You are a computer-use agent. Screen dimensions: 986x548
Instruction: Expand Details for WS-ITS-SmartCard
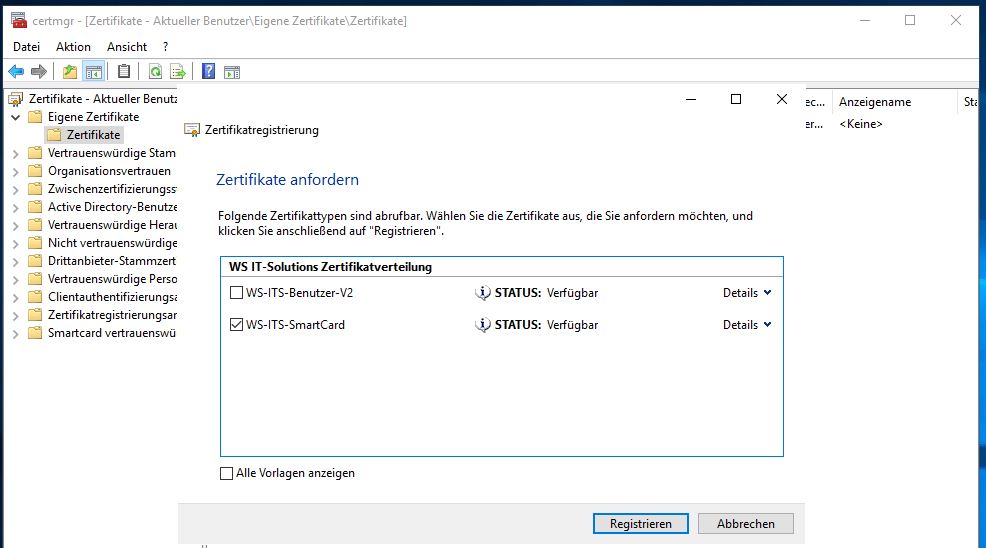click(x=747, y=325)
